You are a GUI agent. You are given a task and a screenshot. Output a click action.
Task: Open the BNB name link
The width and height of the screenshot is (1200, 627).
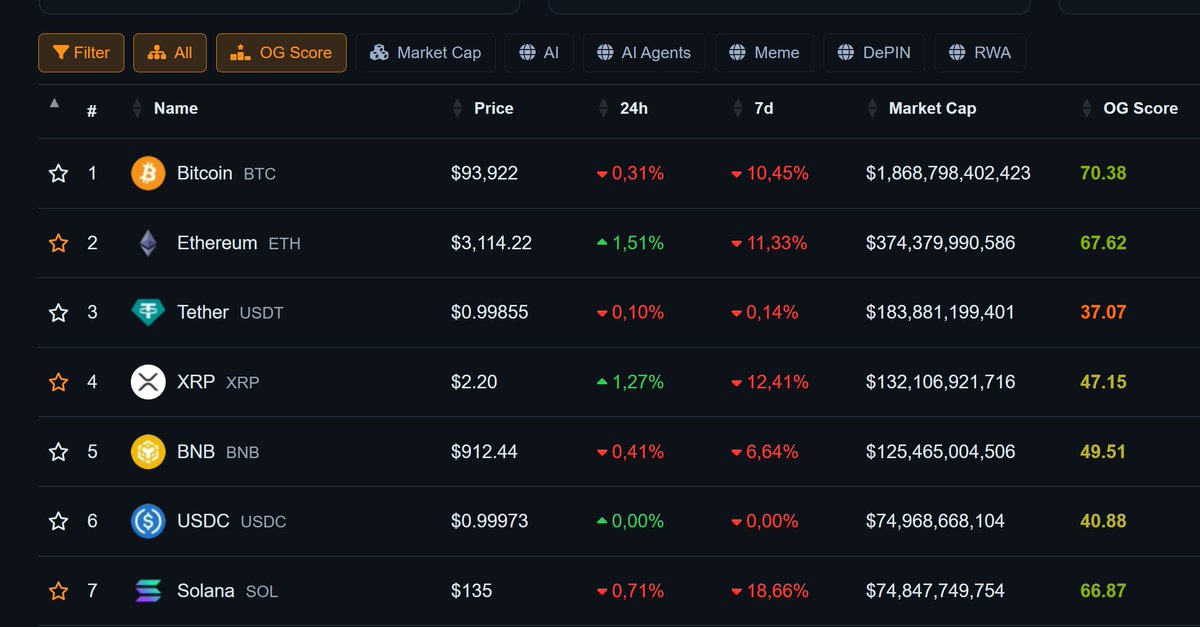(196, 452)
